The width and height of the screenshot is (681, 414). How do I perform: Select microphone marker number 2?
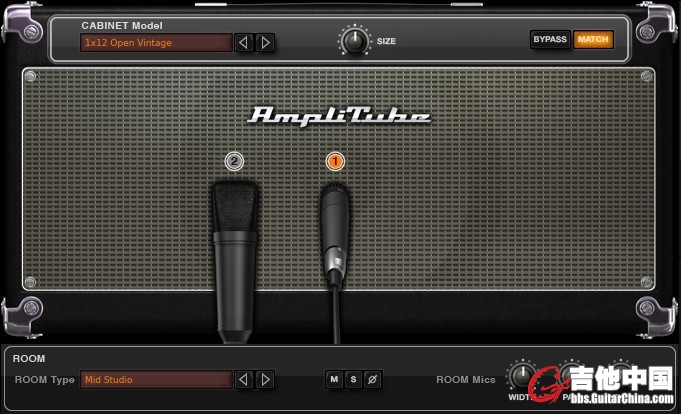(234, 161)
